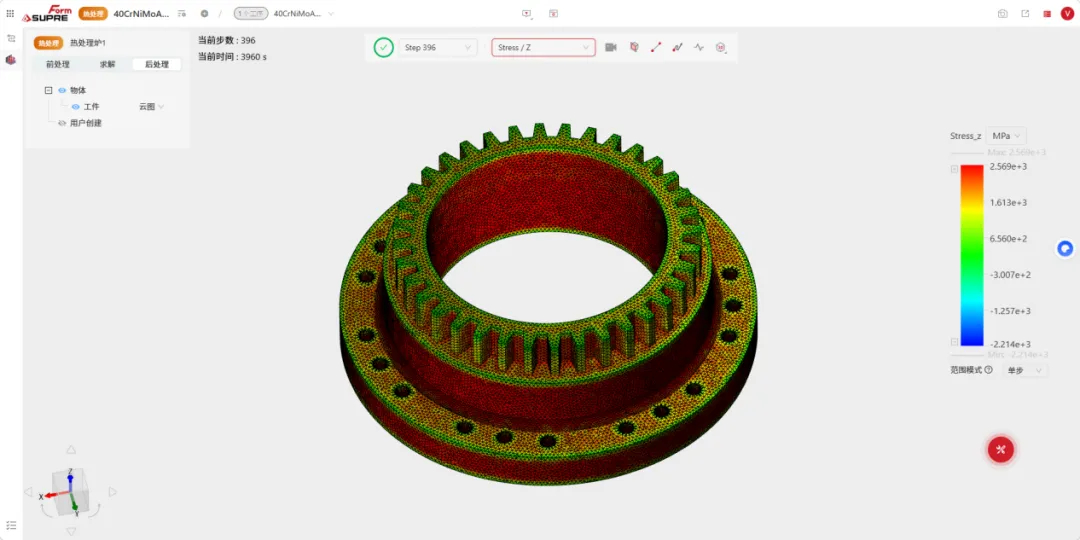The image size is (1080, 540).
Task: Toggle visibility eye for 工件
Action: [x=76, y=107]
